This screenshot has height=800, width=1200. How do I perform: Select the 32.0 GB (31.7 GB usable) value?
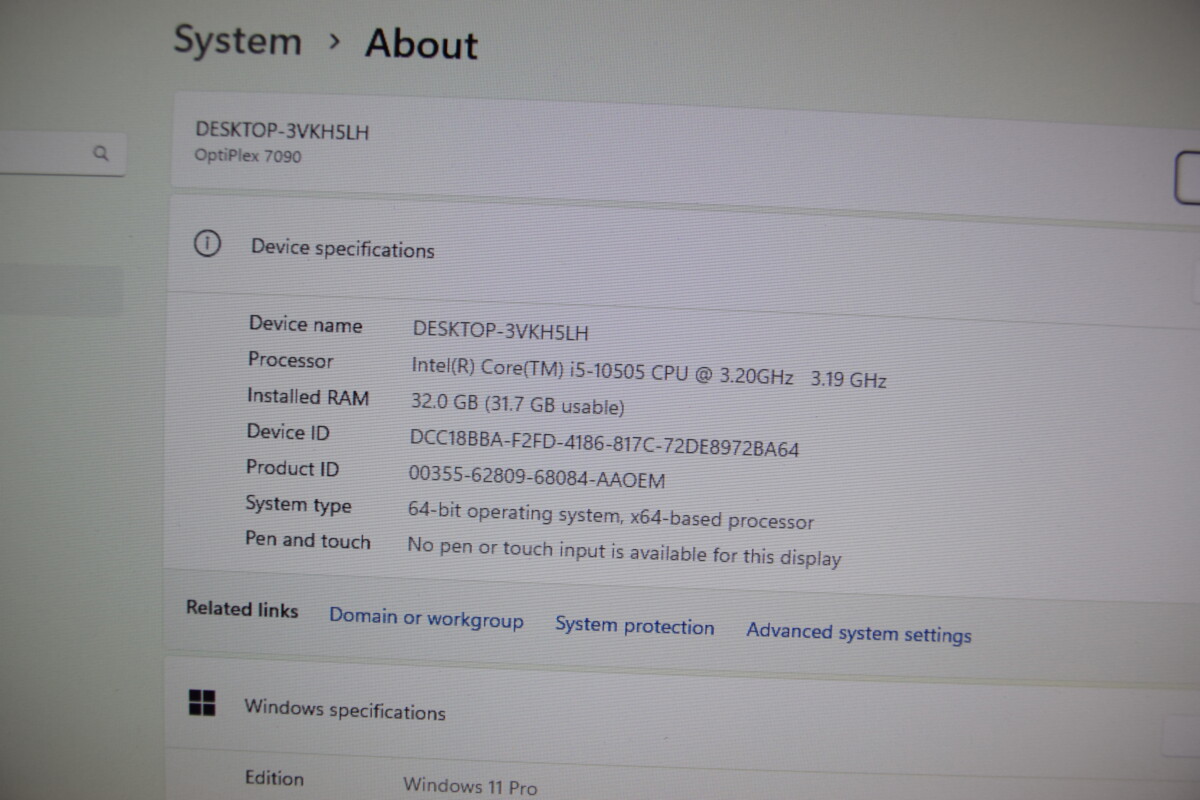tap(517, 404)
